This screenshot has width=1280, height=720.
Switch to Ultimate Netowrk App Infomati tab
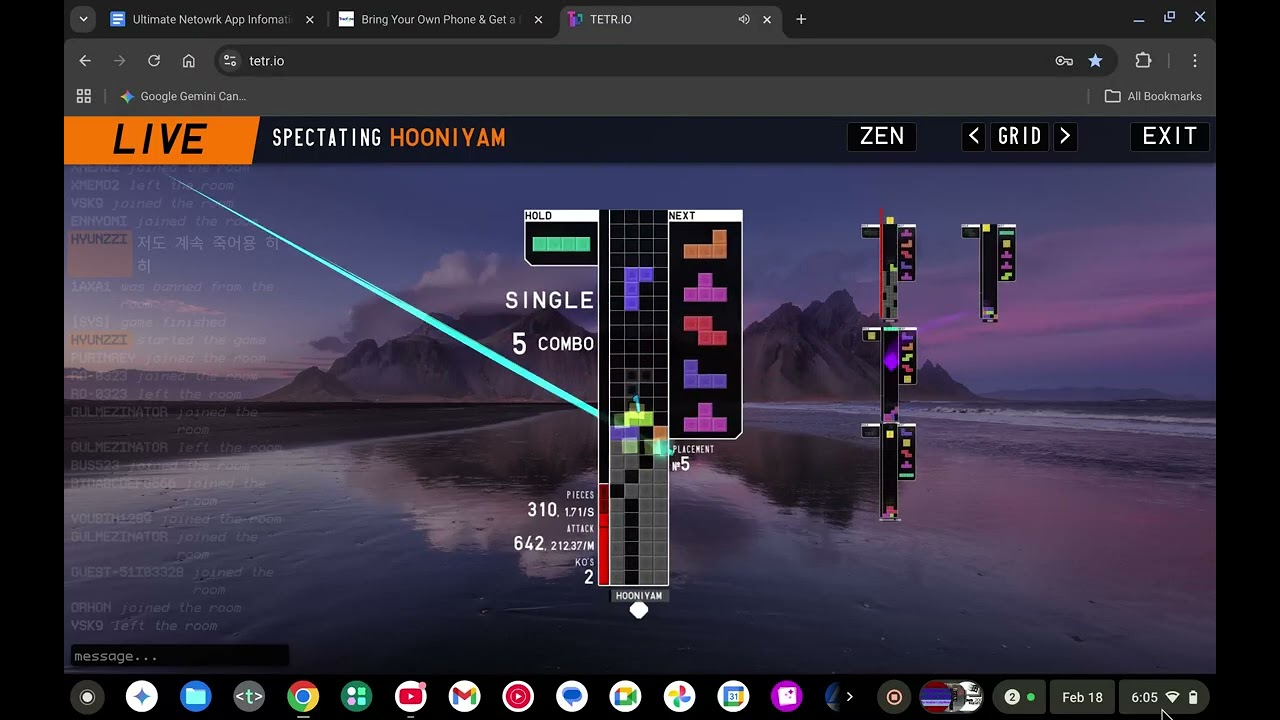212,19
